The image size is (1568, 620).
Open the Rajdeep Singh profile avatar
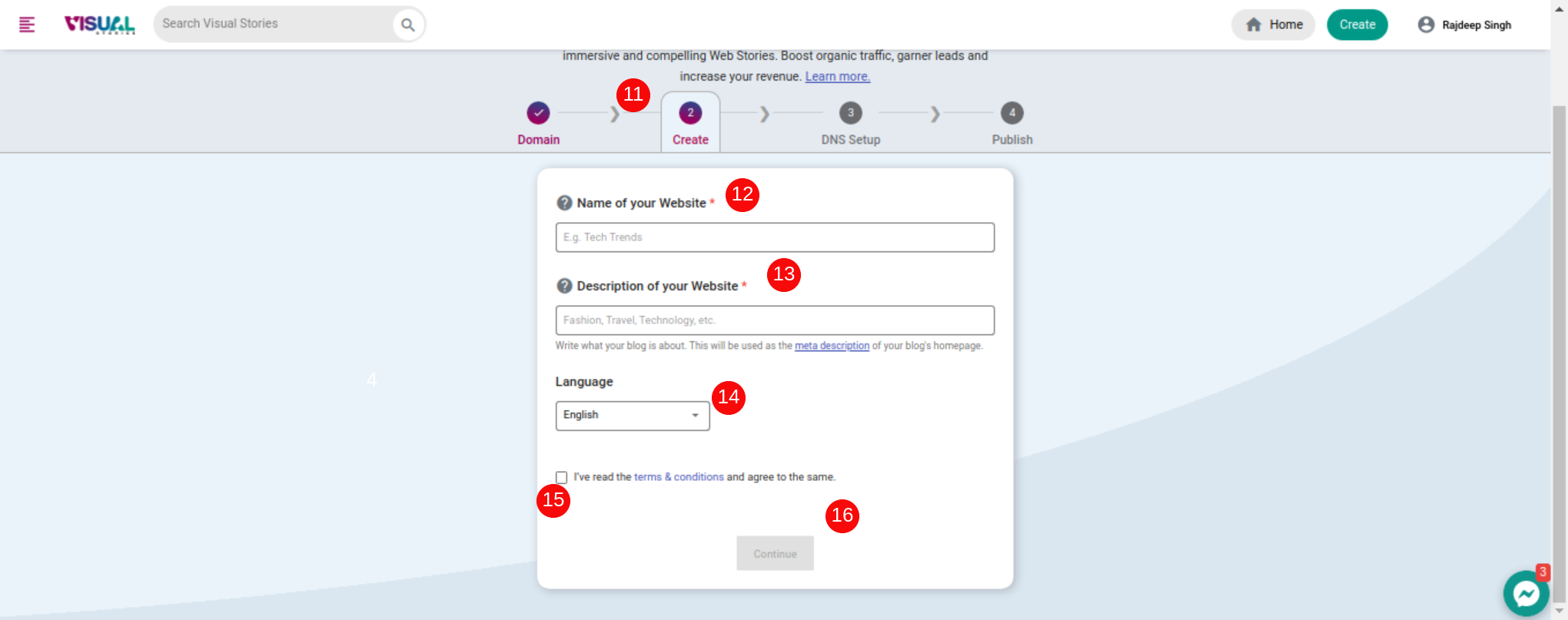1427,24
